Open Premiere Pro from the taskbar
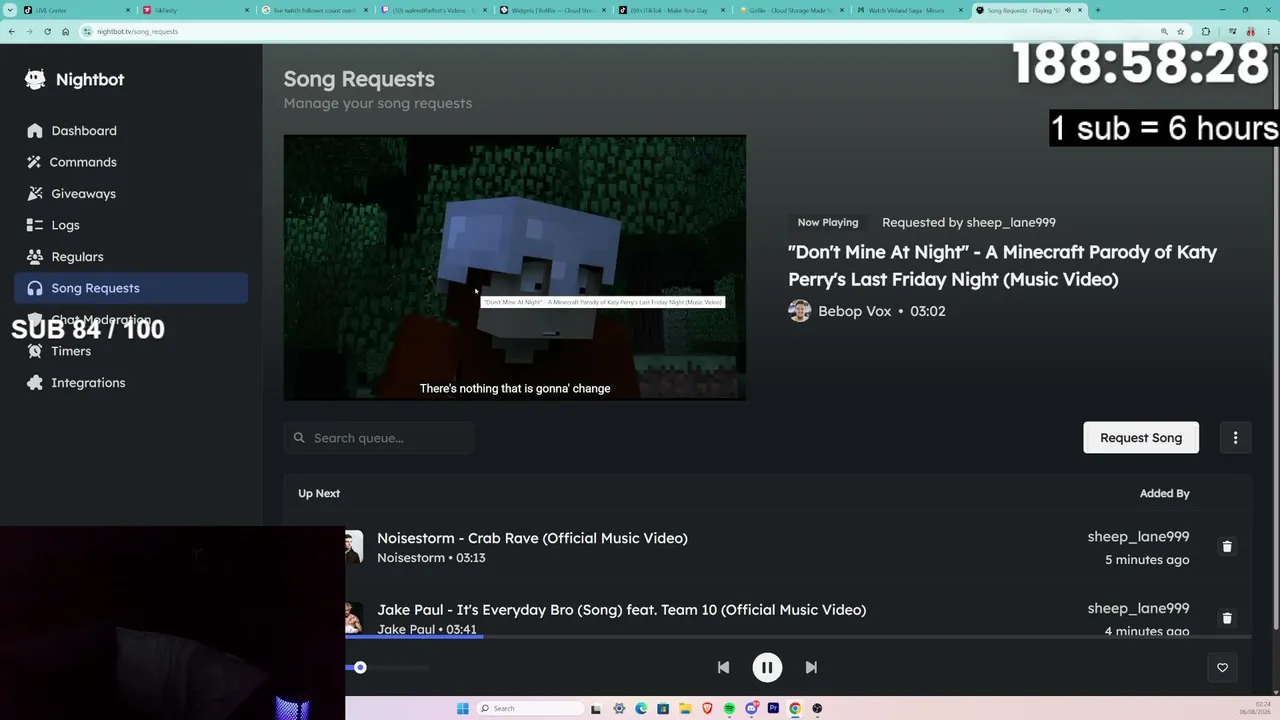1280x720 pixels. click(x=773, y=708)
